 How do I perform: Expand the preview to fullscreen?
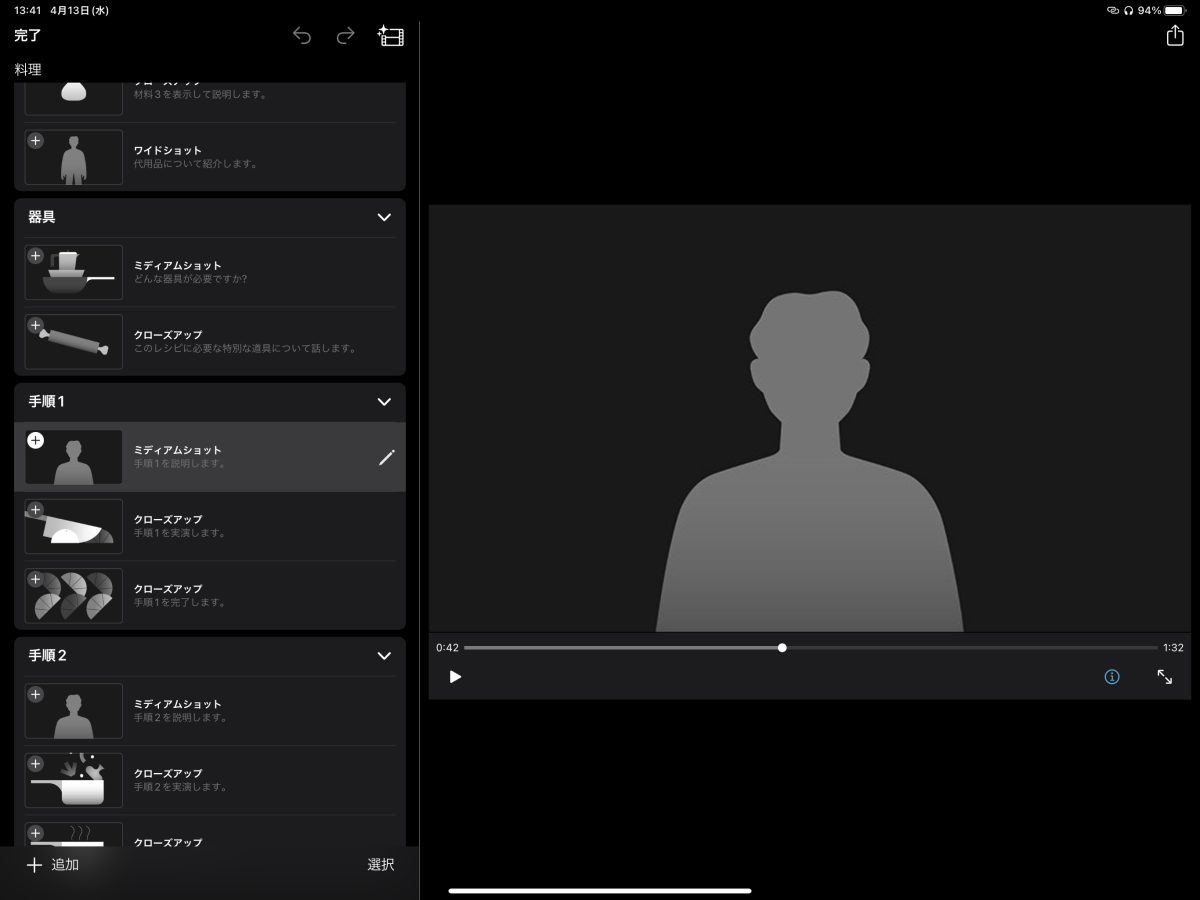(x=1165, y=677)
